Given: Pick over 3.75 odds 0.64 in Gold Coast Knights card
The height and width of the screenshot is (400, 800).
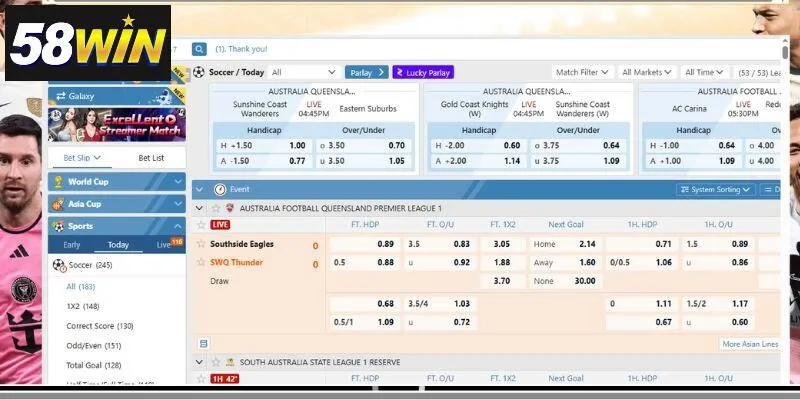Looking at the screenshot, I should [x=580, y=145].
